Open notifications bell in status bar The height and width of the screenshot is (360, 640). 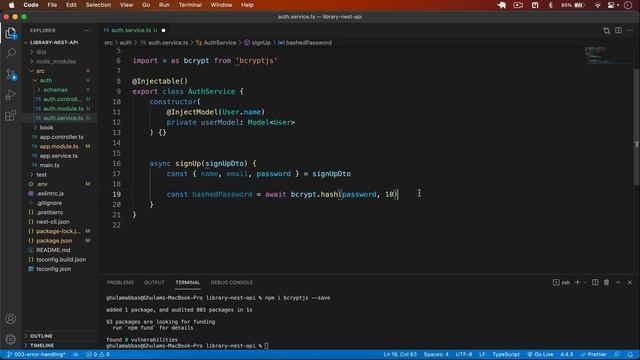coord(630,354)
